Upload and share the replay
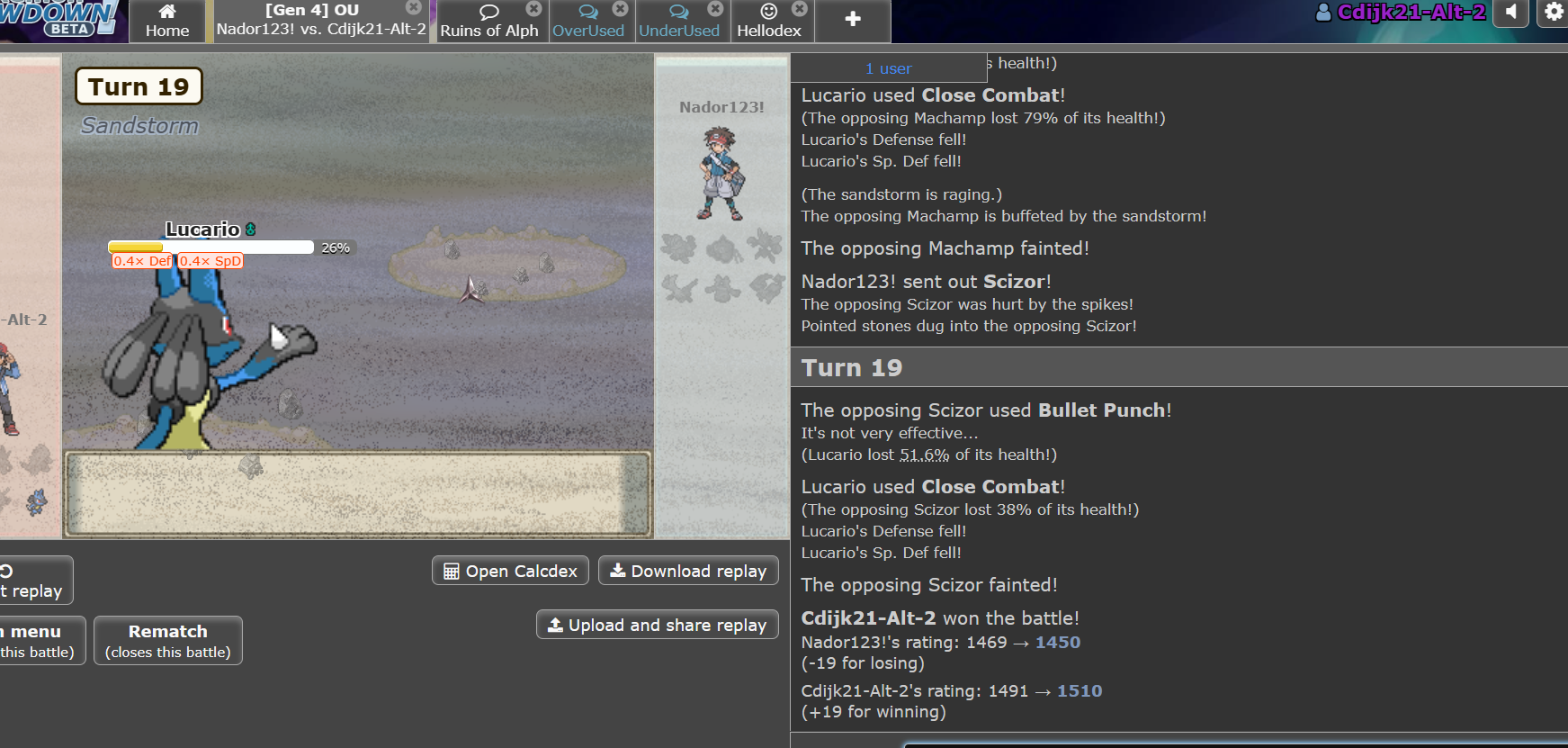 pyautogui.click(x=657, y=625)
